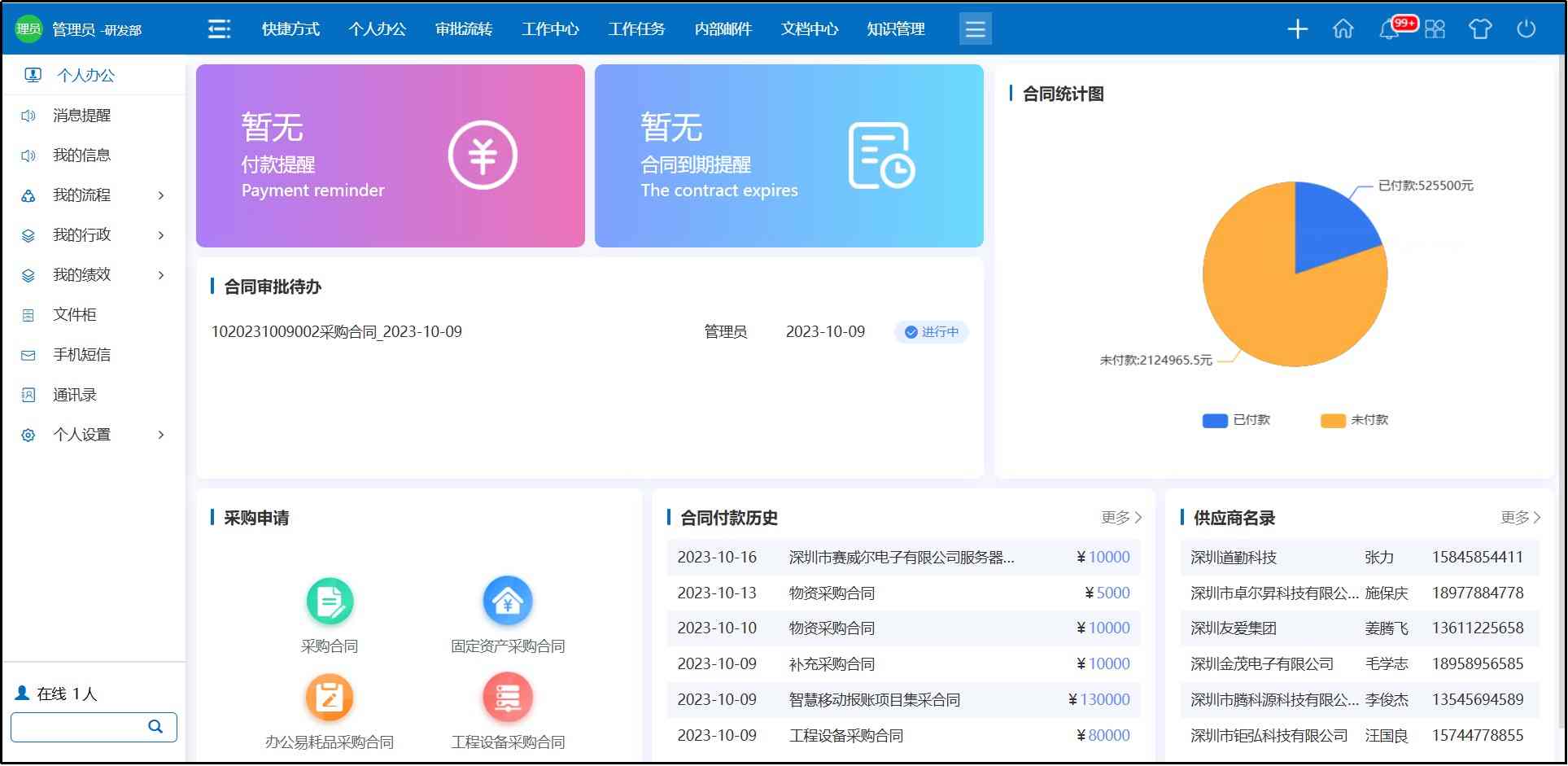The width and height of the screenshot is (1568, 766).
Task: Open the 工程设备采购合同 icon
Action: click(508, 698)
